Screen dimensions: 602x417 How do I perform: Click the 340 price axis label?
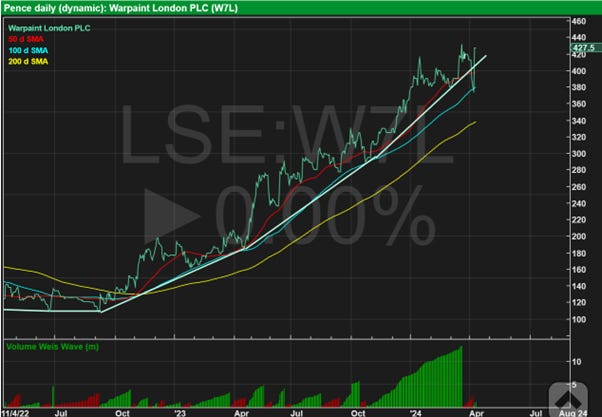pyautogui.click(x=579, y=121)
